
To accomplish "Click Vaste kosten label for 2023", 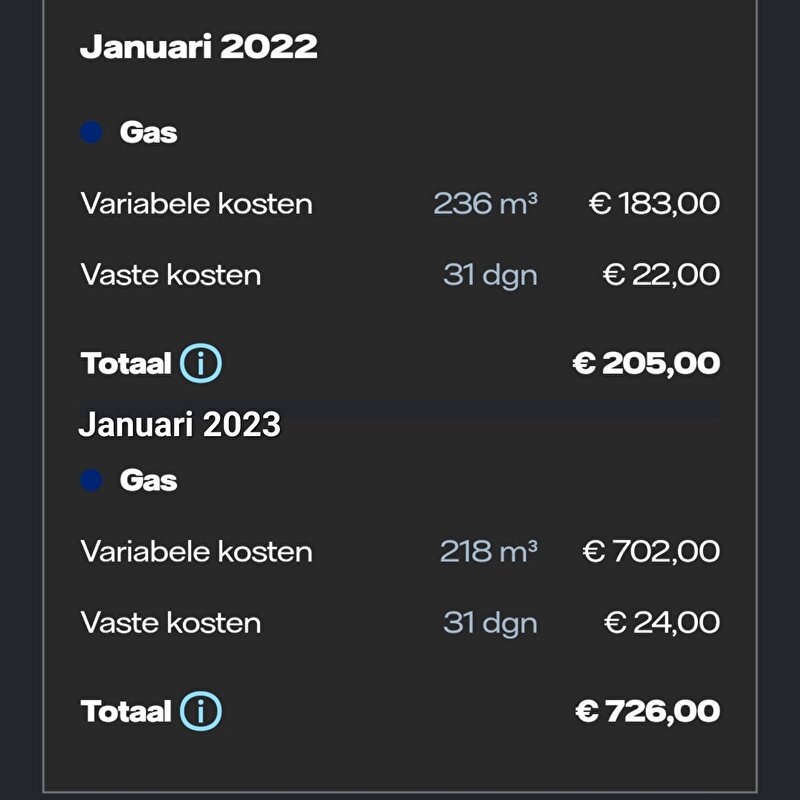I will coord(170,623).
